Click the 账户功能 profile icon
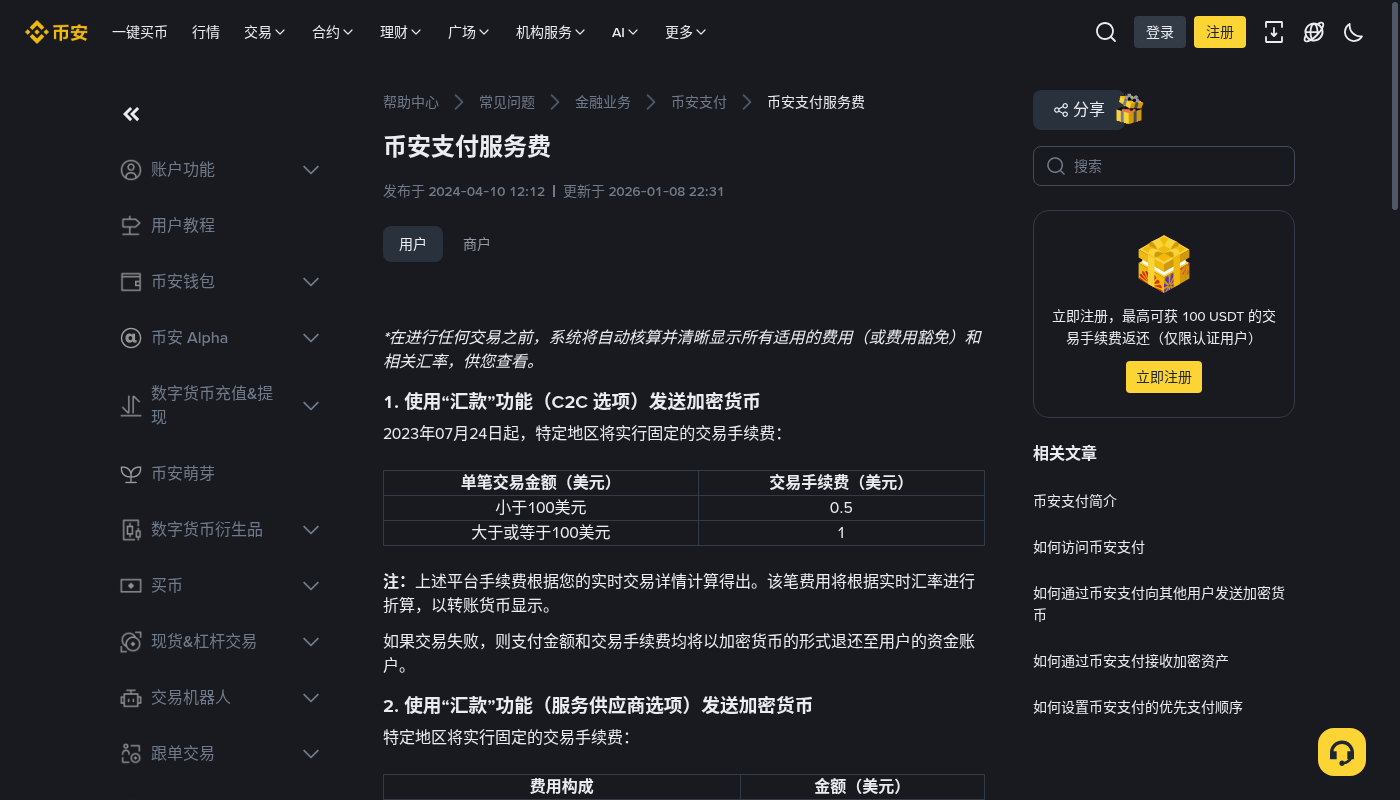 click(131, 170)
